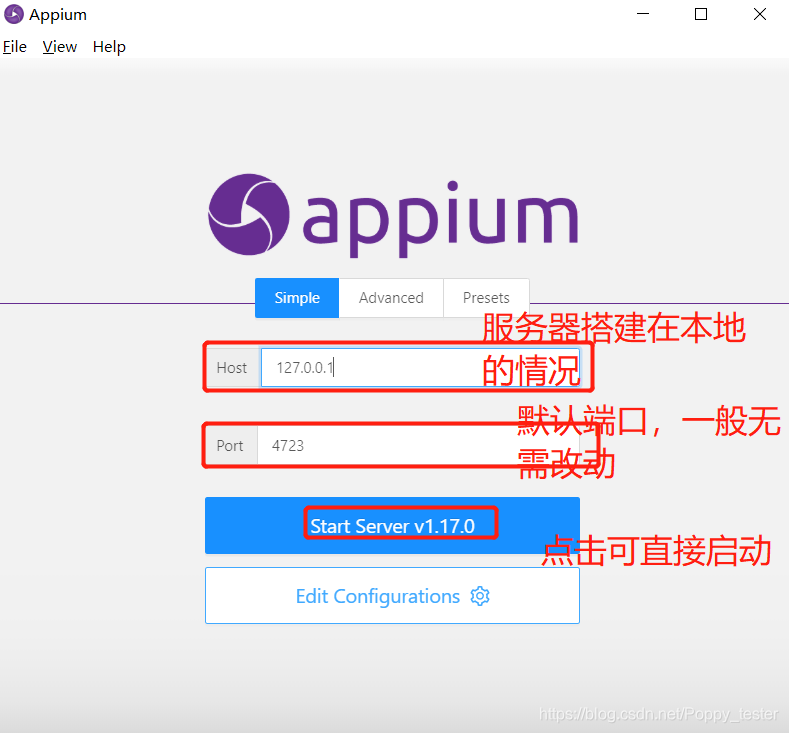
Task: Click the Appium title bar icon
Action: pyautogui.click(x=14, y=14)
